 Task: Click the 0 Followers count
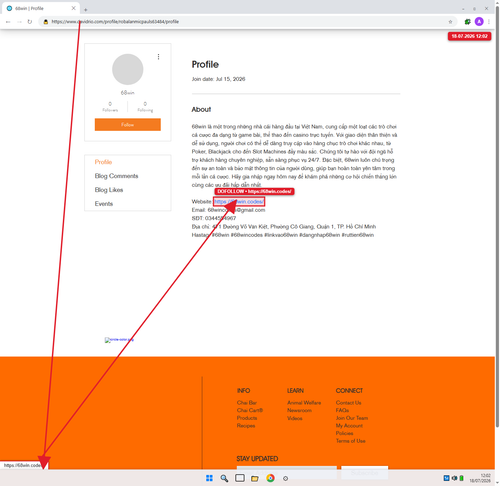click(x=110, y=107)
